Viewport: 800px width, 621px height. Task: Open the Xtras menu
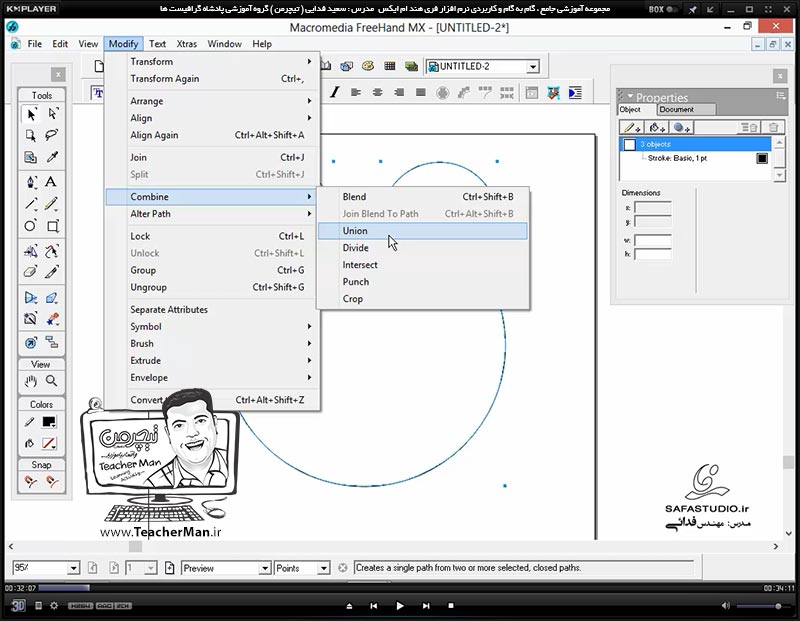point(186,44)
